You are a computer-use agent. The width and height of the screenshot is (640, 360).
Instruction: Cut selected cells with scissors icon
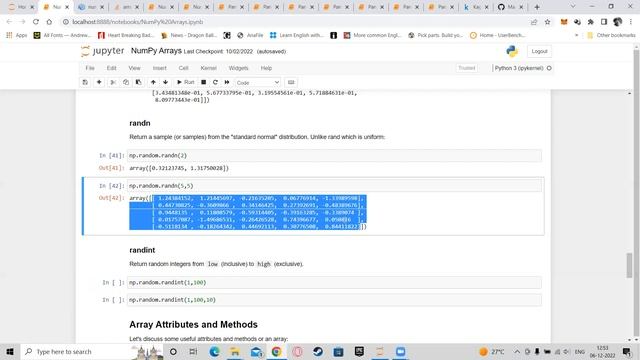pos(113,82)
